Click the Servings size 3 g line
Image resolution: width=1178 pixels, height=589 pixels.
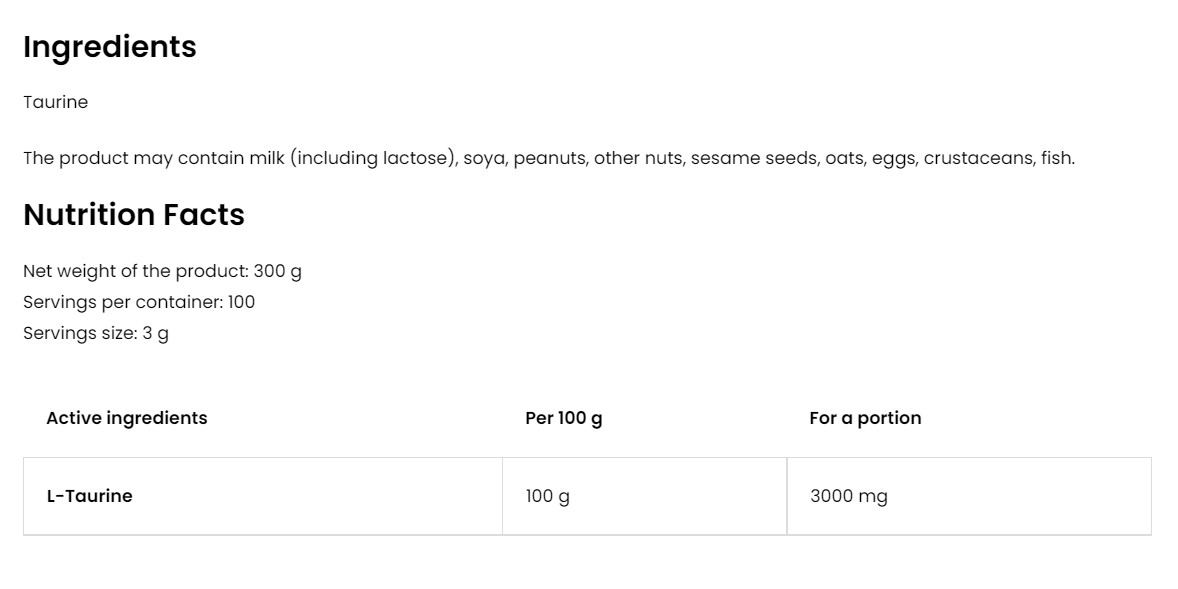[96, 333]
